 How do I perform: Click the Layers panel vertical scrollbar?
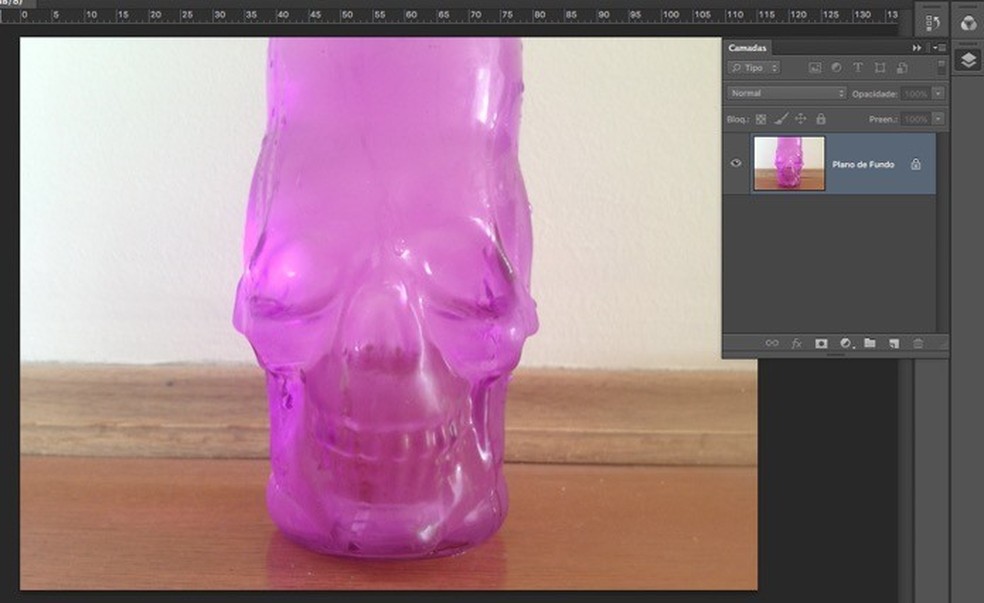point(941,232)
